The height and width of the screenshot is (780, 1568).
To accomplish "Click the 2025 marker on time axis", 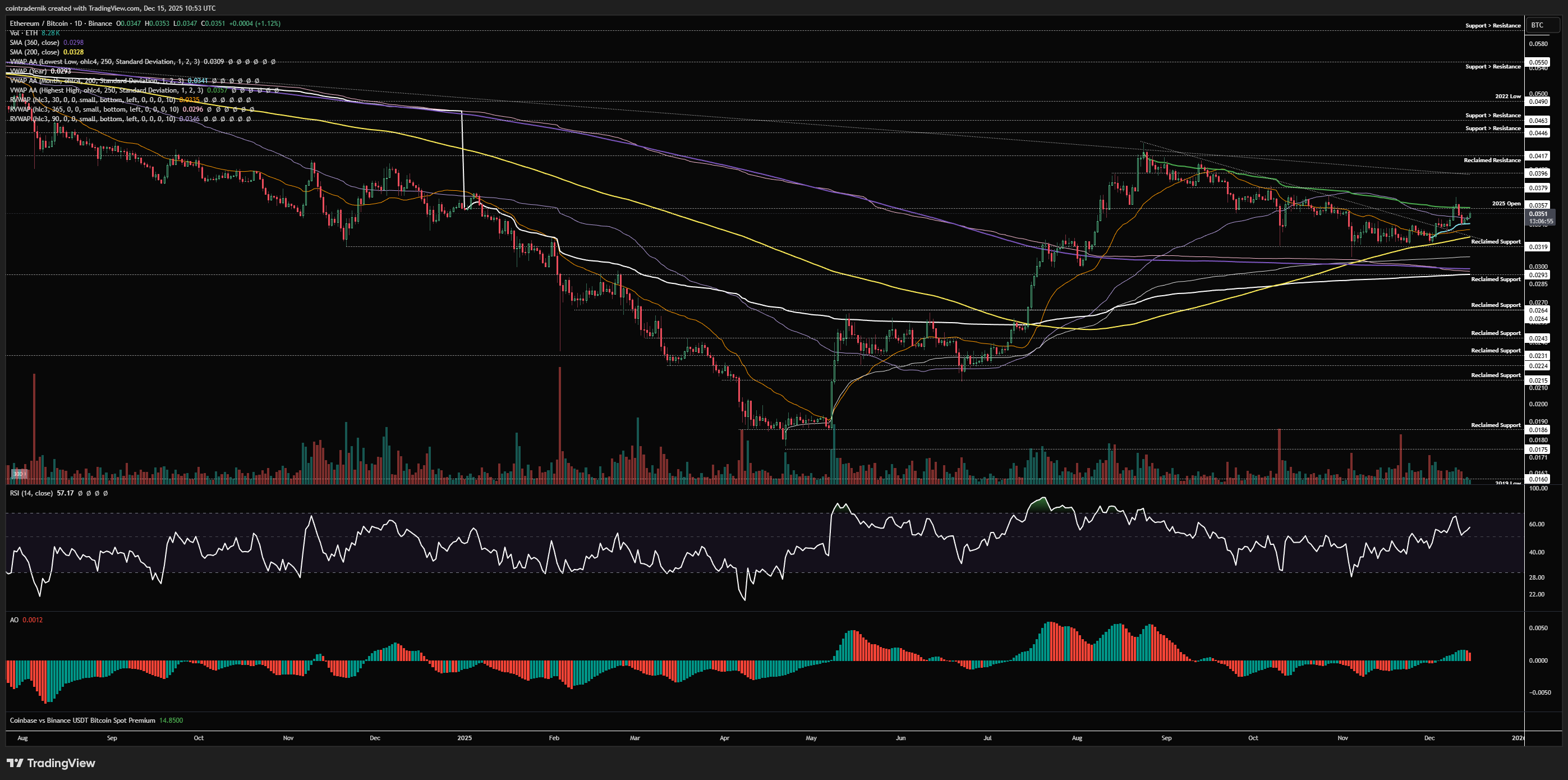I will point(465,738).
